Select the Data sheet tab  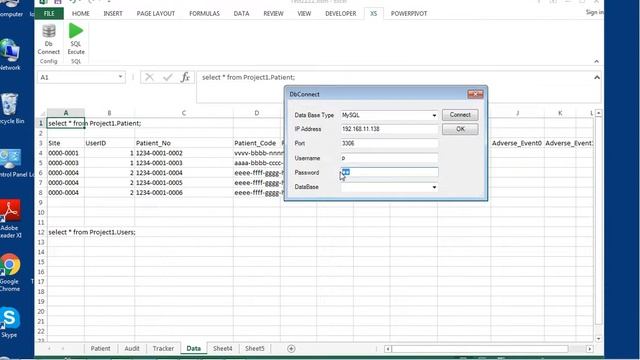click(193, 349)
